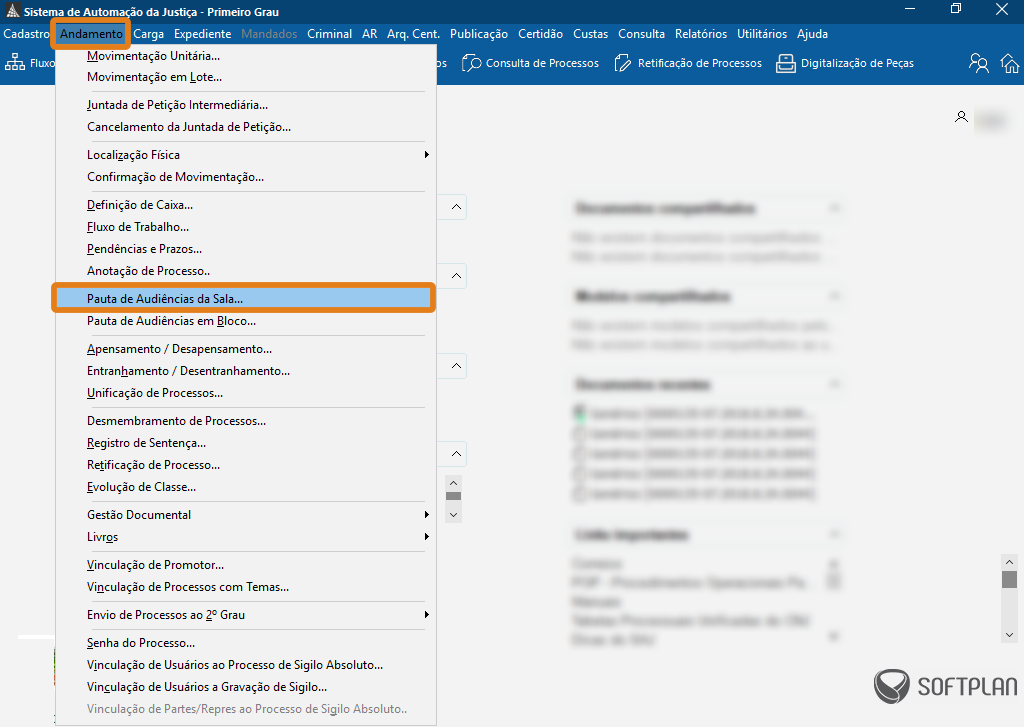This screenshot has width=1024, height=727.
Task: Open Pauta de Audiências da Sala
Action: point(243,299)
